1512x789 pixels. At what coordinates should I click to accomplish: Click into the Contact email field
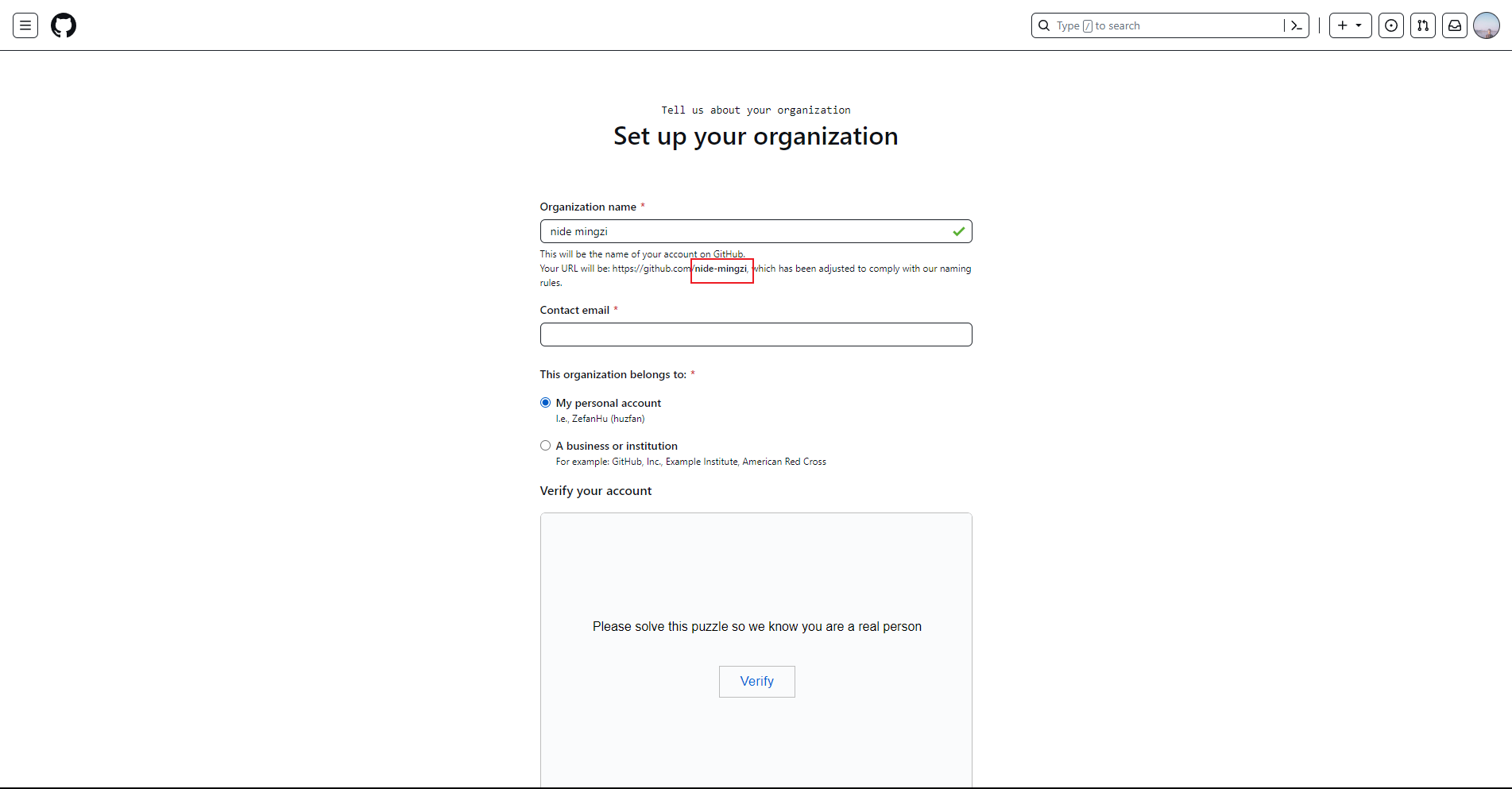click(756, 335)
